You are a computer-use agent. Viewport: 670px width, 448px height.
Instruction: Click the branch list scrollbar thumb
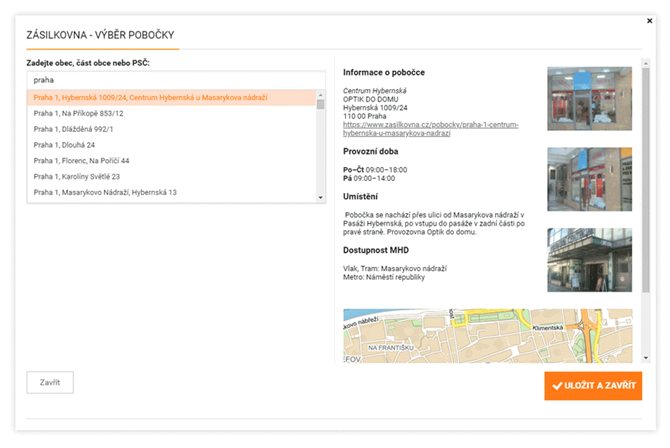pos(320,104)
